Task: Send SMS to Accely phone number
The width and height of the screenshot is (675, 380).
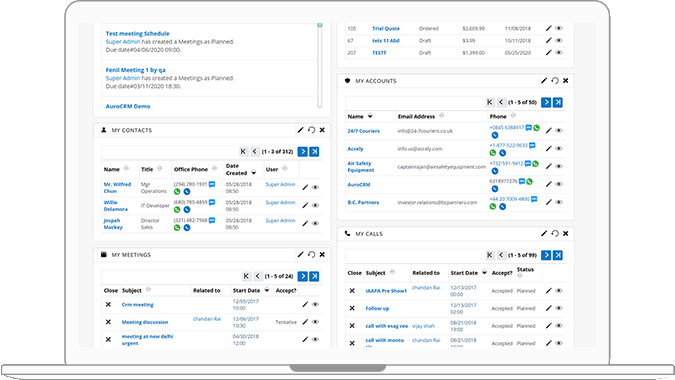Action: pyautogui.click(x=532, y=145)
